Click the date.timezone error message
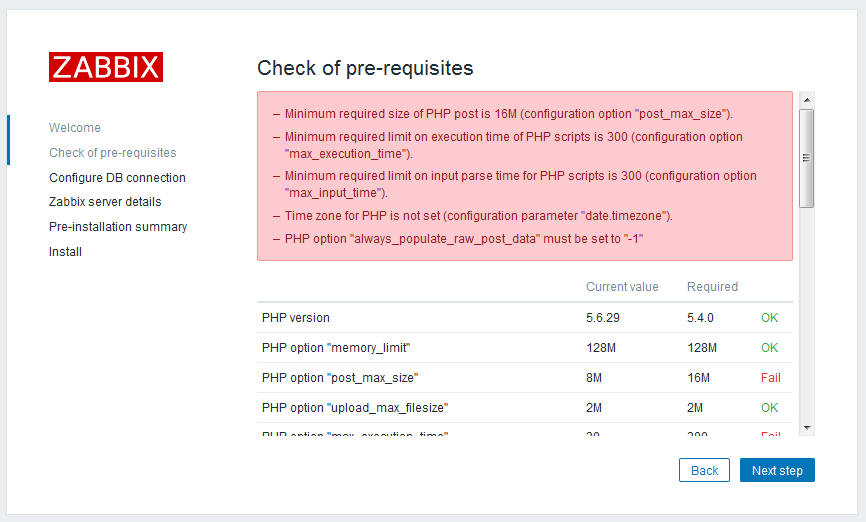Viewport: 866px width, 522px height. point(478,216)
